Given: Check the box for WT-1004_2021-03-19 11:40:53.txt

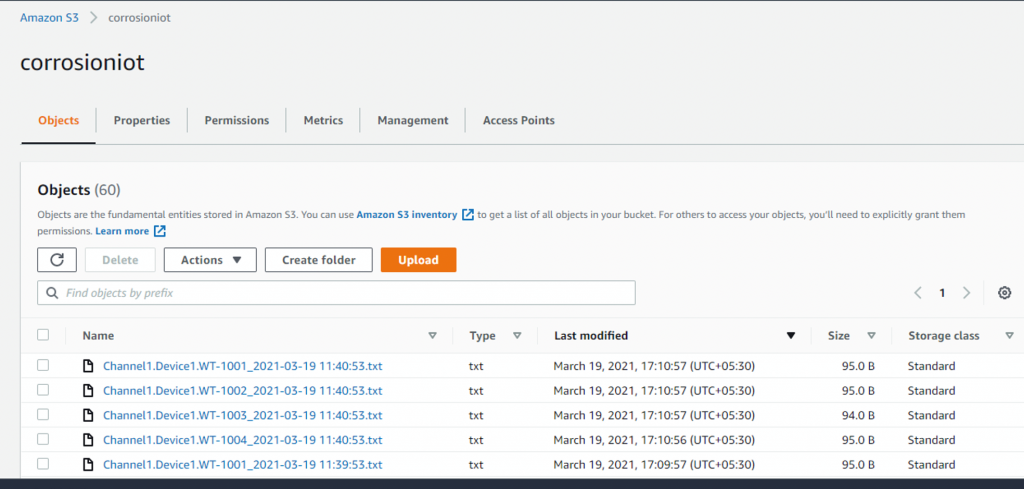Looking at the screenshot, I should [x=43, y=439].
